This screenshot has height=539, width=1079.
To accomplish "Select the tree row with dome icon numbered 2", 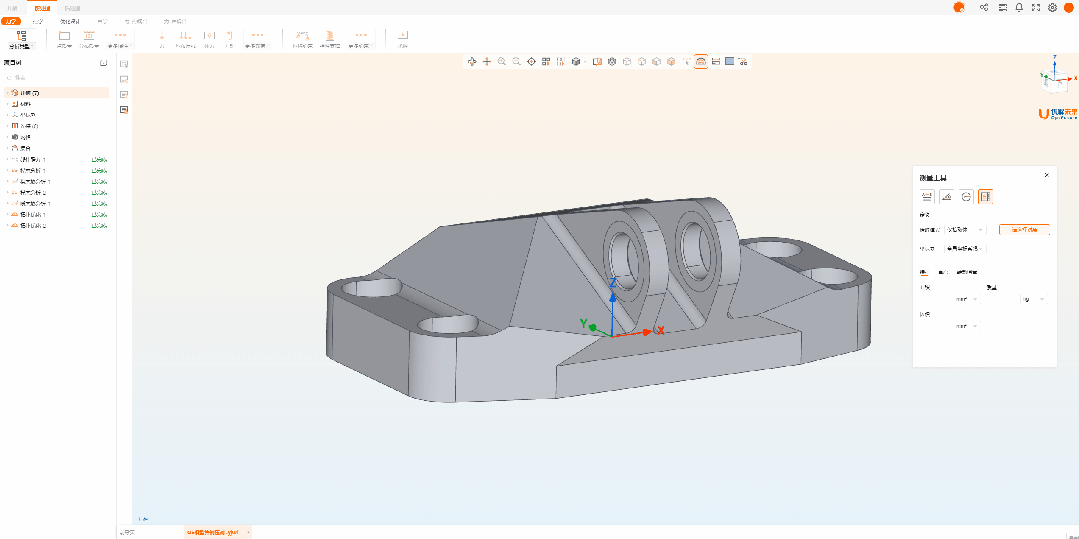I will point(56,226).
